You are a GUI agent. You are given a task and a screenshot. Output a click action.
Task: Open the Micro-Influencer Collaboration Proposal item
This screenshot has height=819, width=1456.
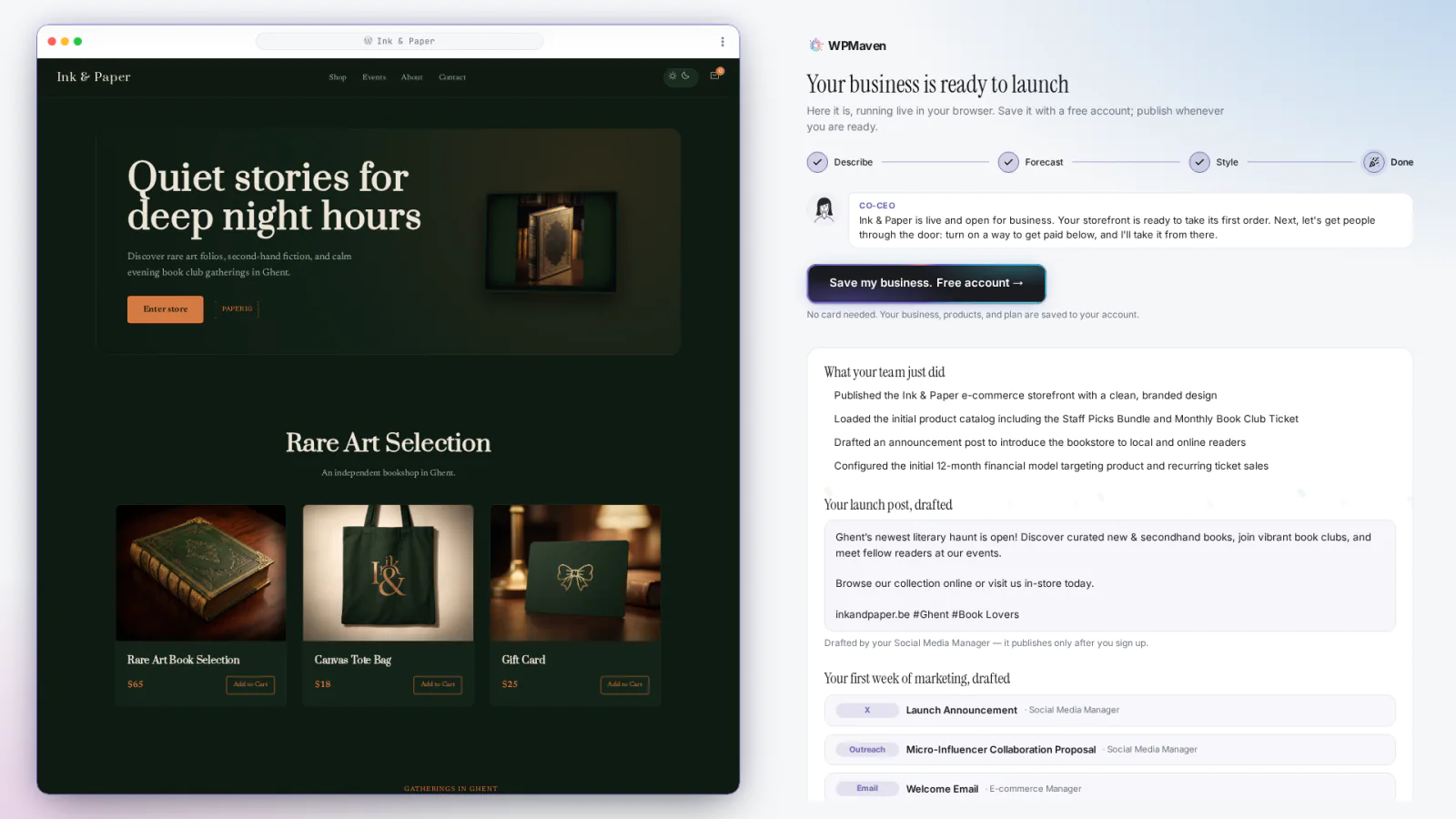1110,750
